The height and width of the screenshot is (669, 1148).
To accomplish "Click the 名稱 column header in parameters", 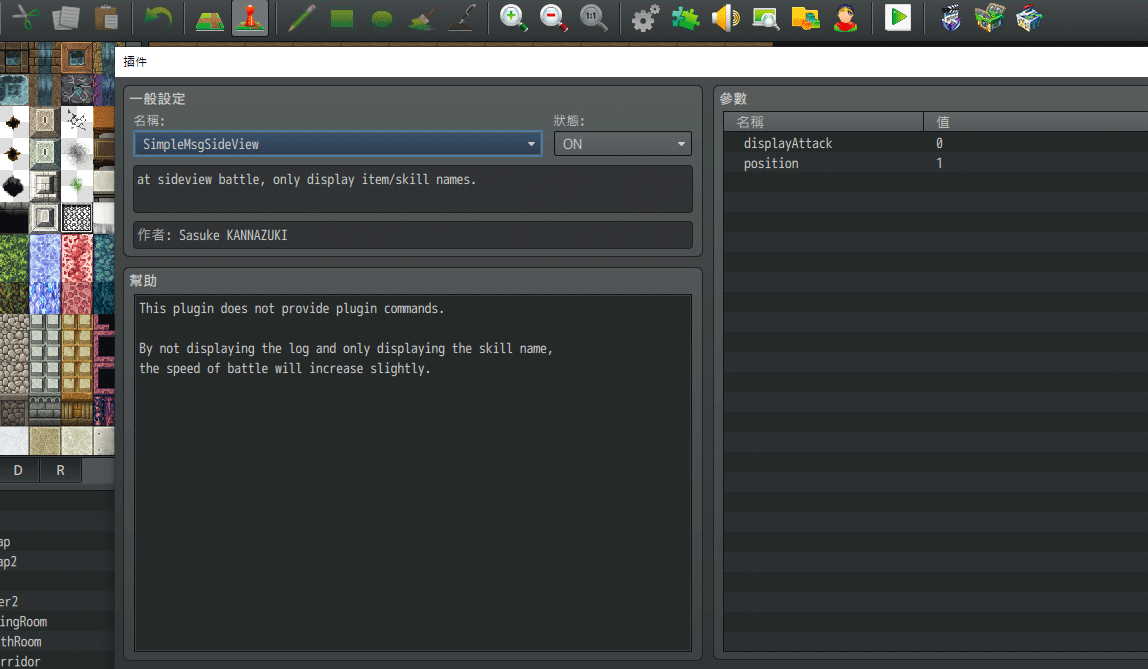I will [823, 122].
